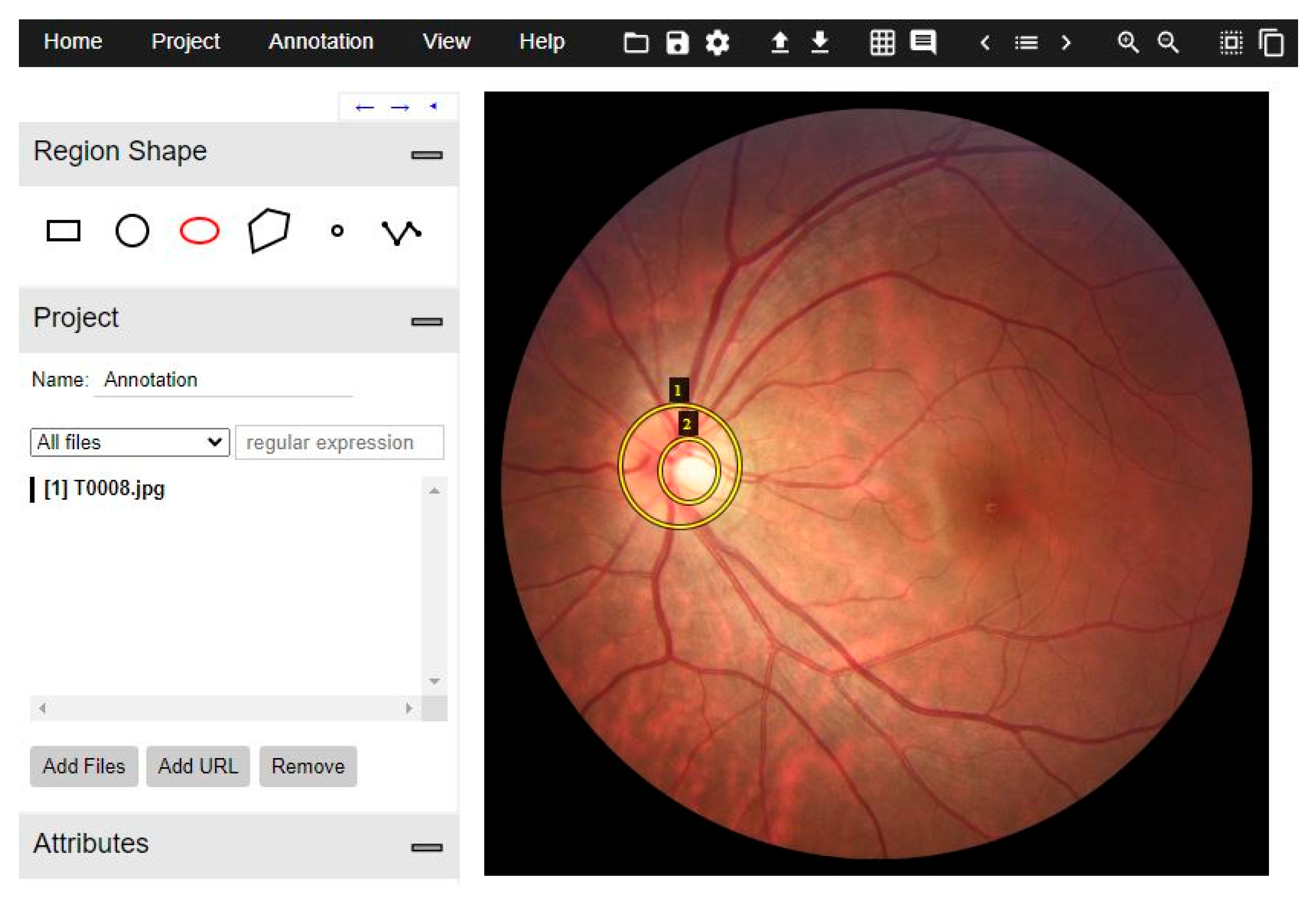Select the point region shape tool
This screenshot has width=1316, height=898.
pyautogui.click(x=337, y=231)
